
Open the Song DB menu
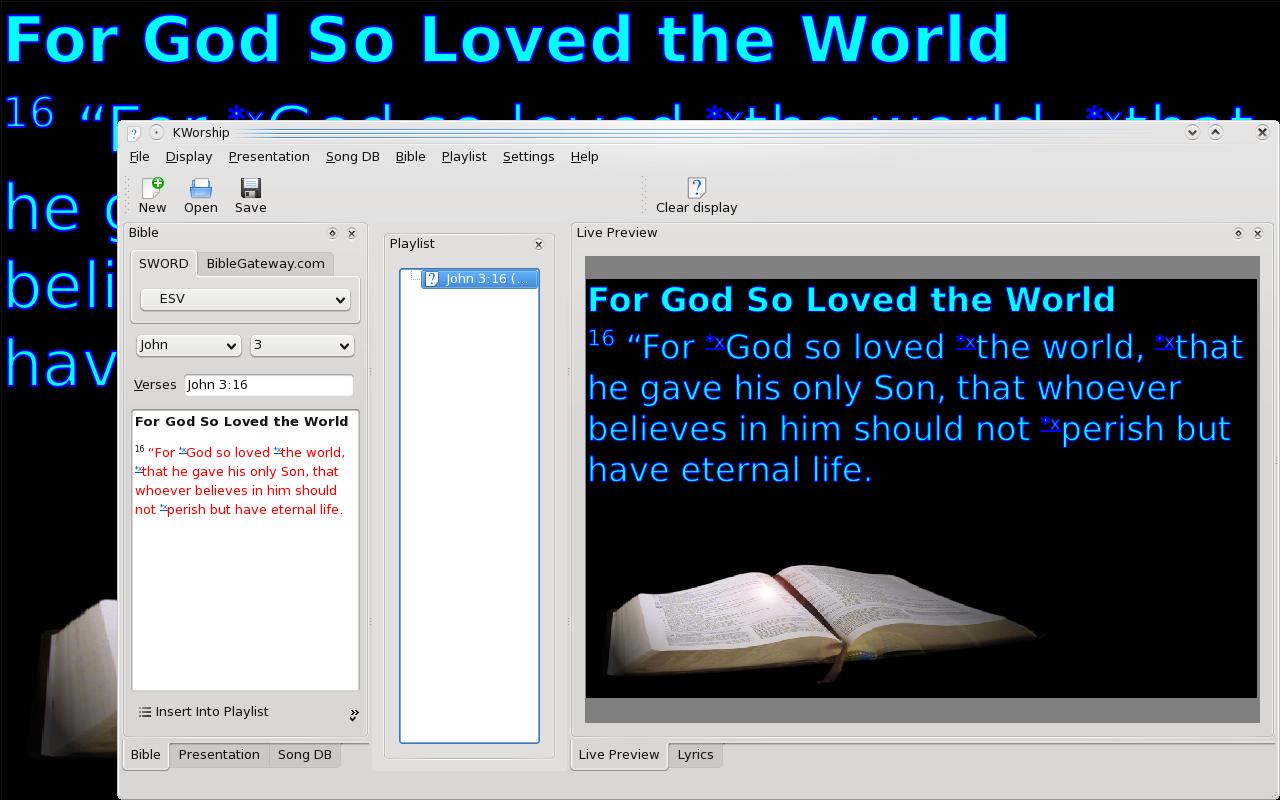click(x=352, y=157)
